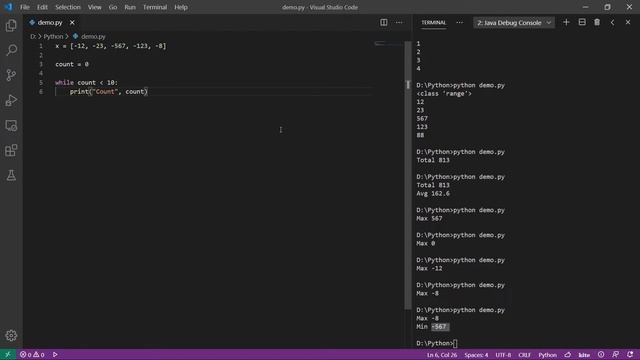Close the demo.py editor tab
The image size is (640, 360).
[72, 22]
